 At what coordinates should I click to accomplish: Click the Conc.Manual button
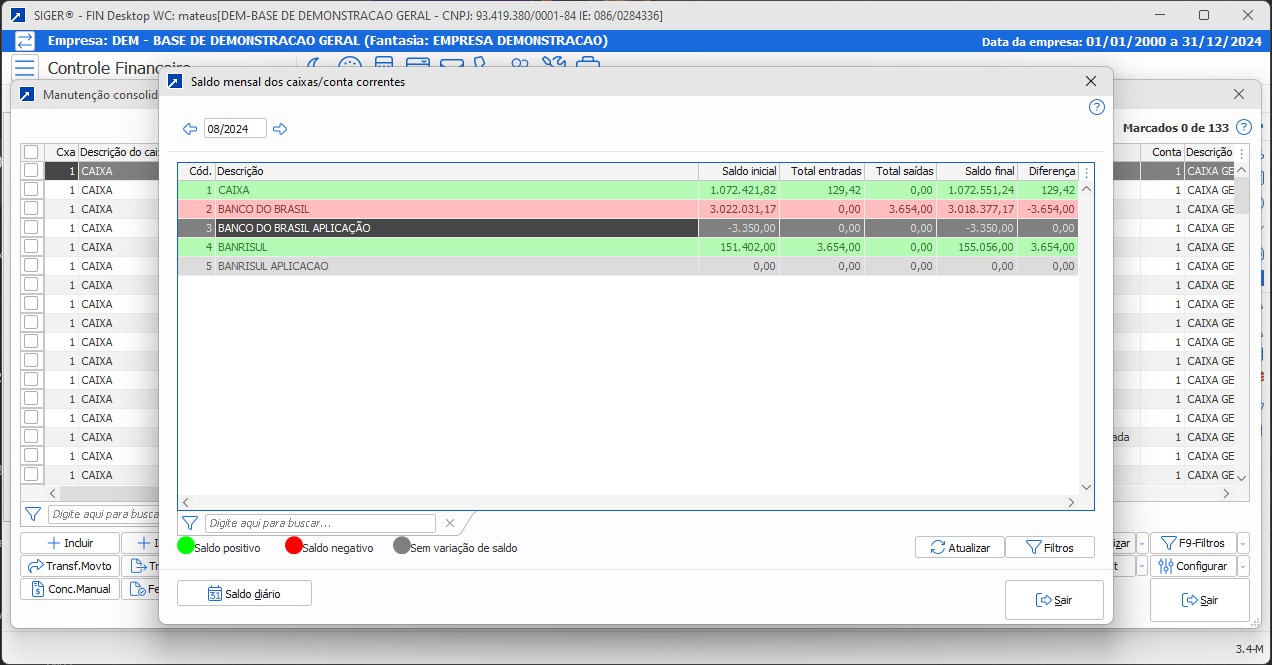pyautogui.click(x=70, y=589)
